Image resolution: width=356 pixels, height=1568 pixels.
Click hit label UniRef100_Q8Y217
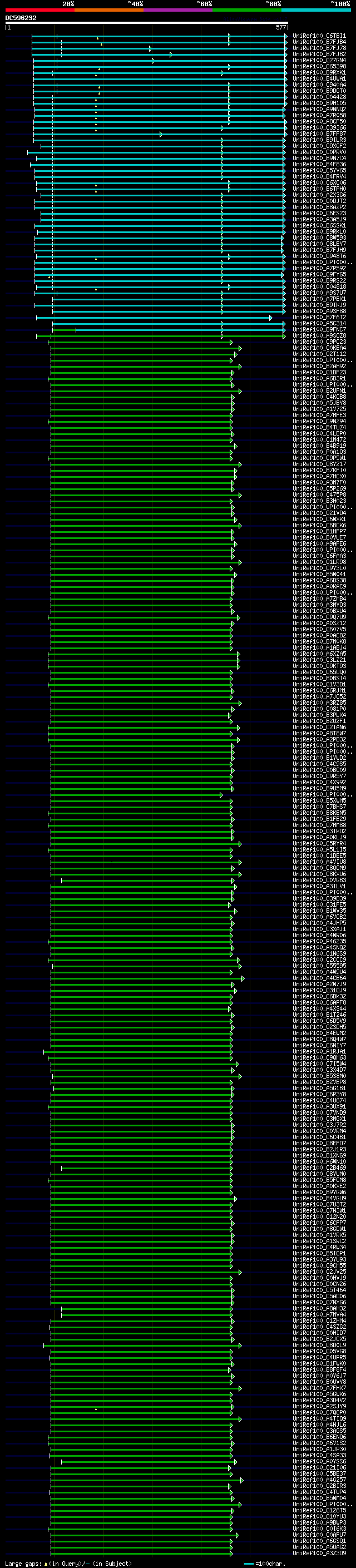click(x=319, y=464)
